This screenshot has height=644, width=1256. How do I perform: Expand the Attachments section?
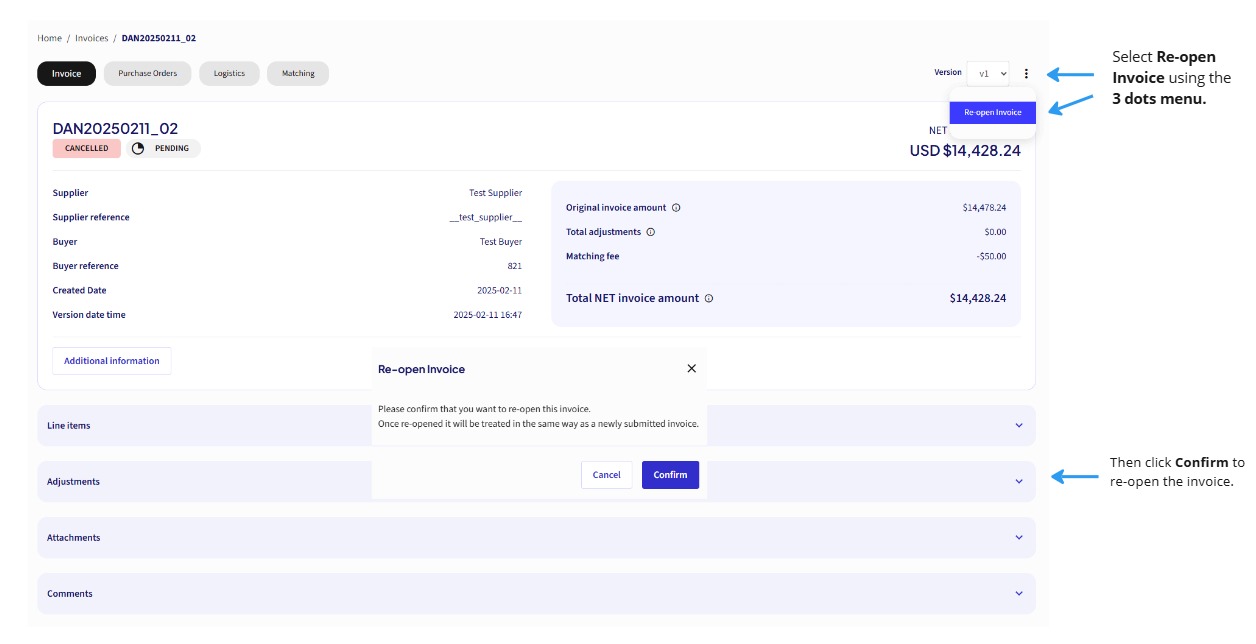(x=536, y=537)
